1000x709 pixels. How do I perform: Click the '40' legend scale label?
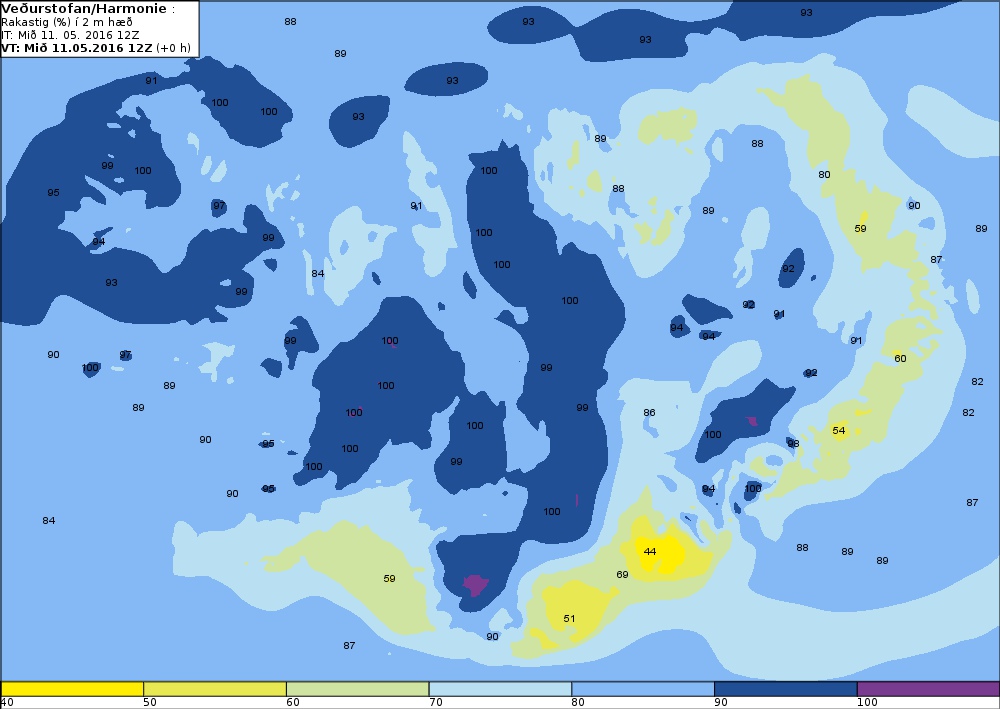coord(7,703)
